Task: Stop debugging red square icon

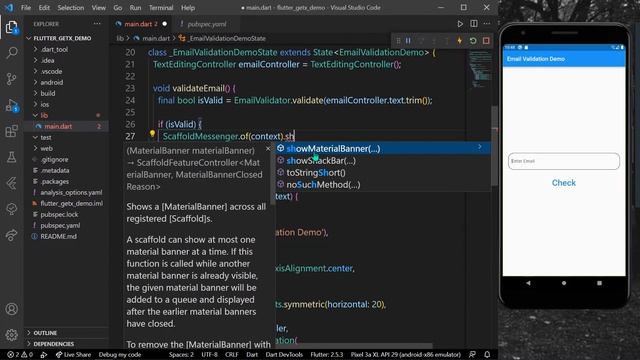Action: [x=486, y=41]
